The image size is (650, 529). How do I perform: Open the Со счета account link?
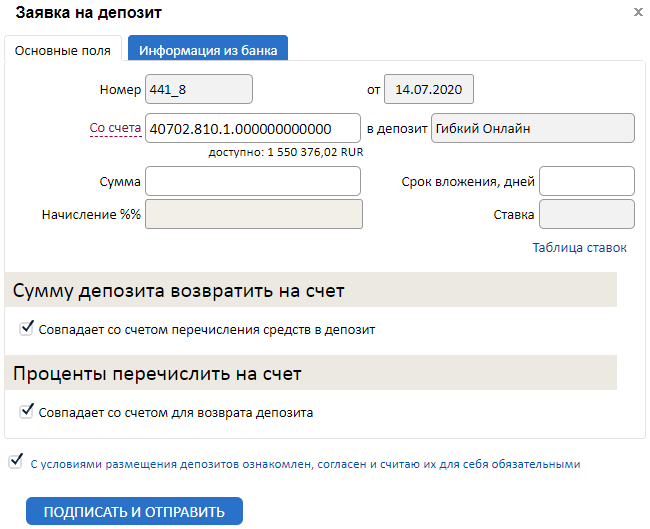pos(115,128)
